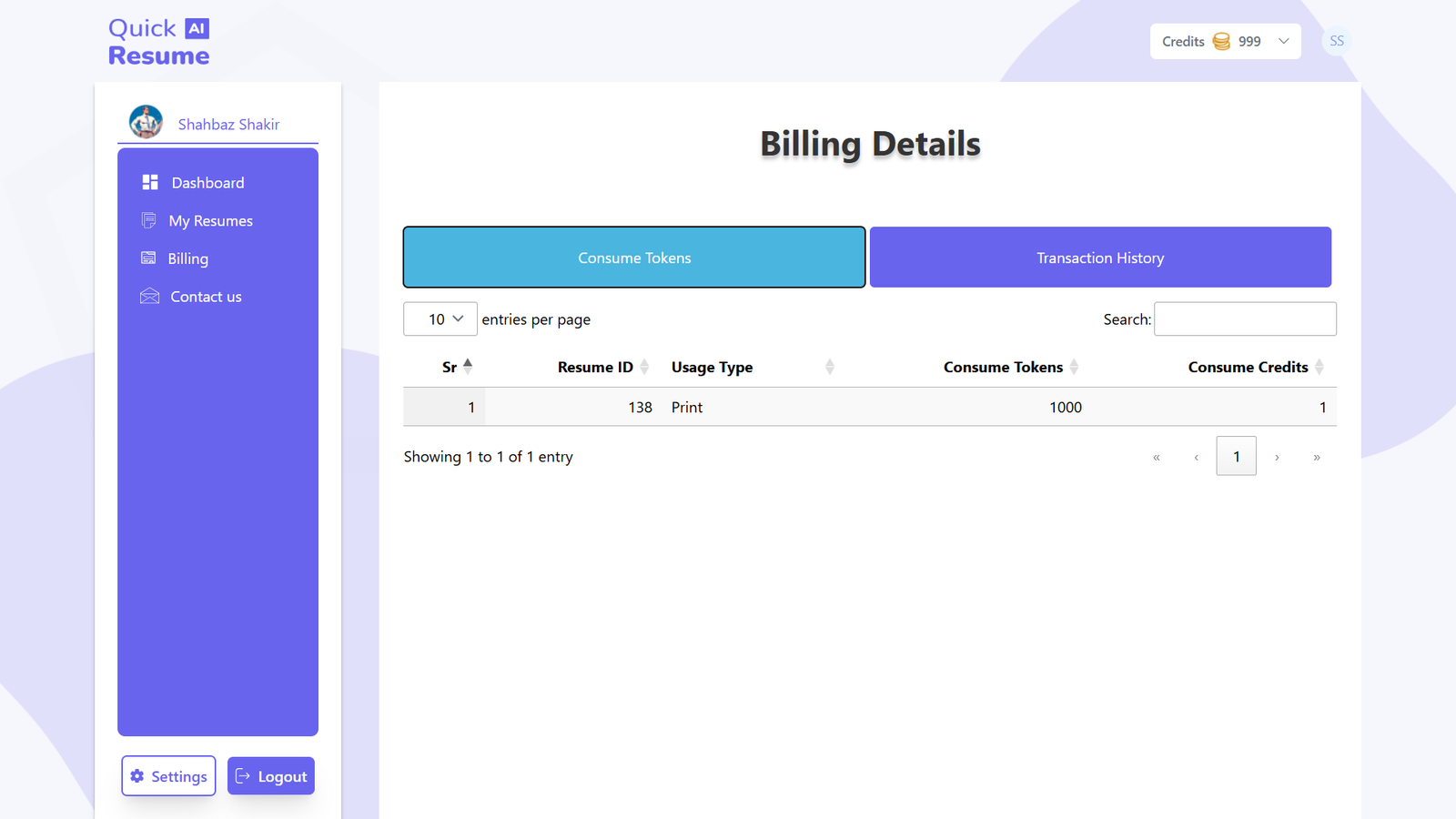Click the Contact us envelope icon
1456x819 pixels.
(149, 297)
